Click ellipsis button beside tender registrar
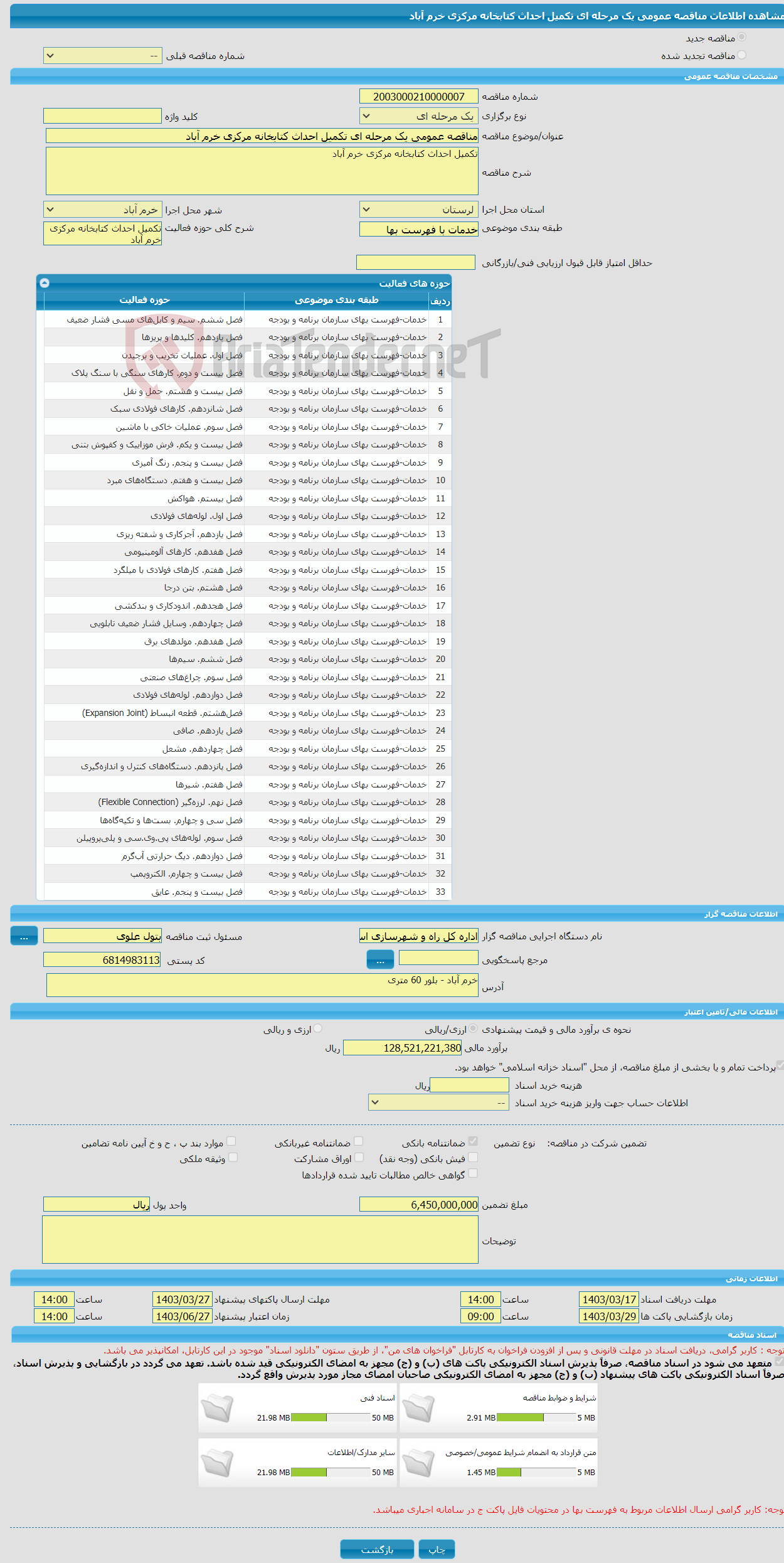The image size is (784, 1563). (x=24, y=936)
